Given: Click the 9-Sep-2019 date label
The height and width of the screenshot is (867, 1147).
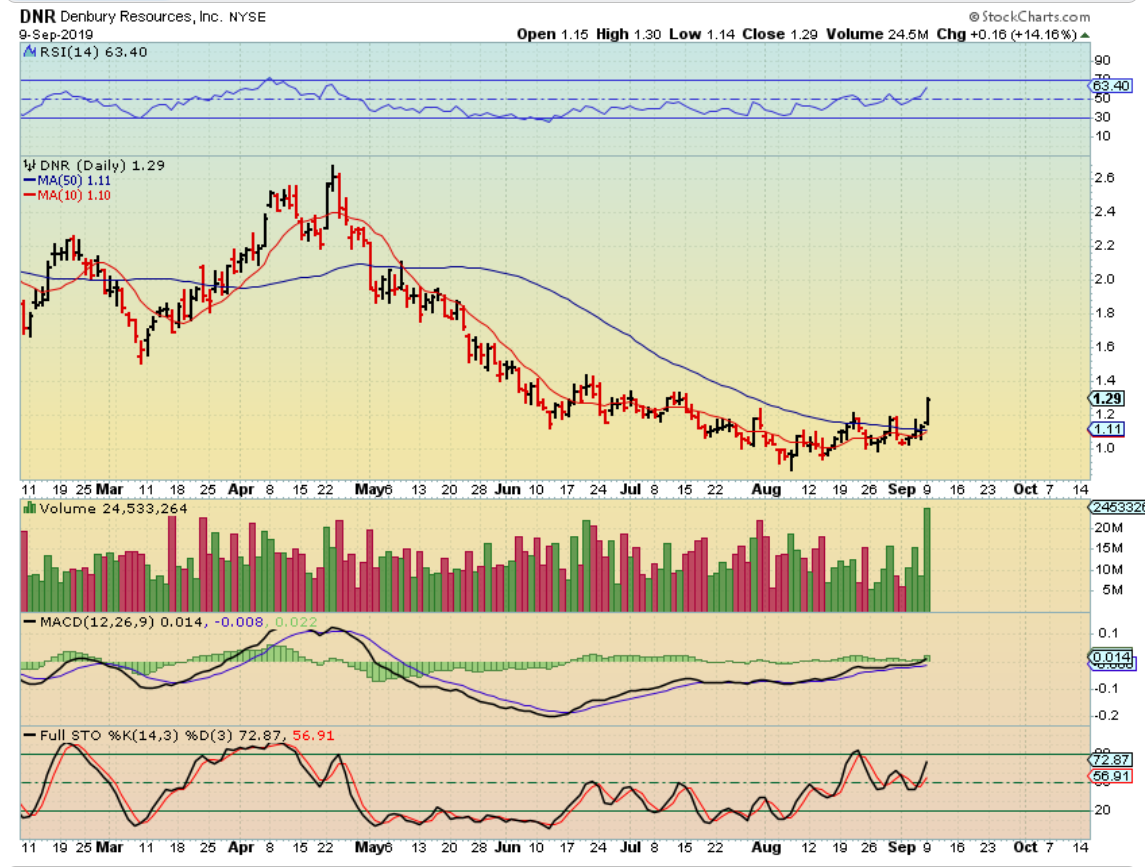Looking at the screenshot, I should (x=56, y=34).
